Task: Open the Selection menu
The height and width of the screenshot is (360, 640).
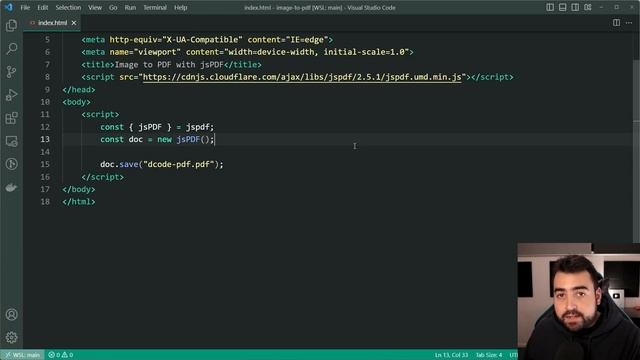Action: [68, 7]
